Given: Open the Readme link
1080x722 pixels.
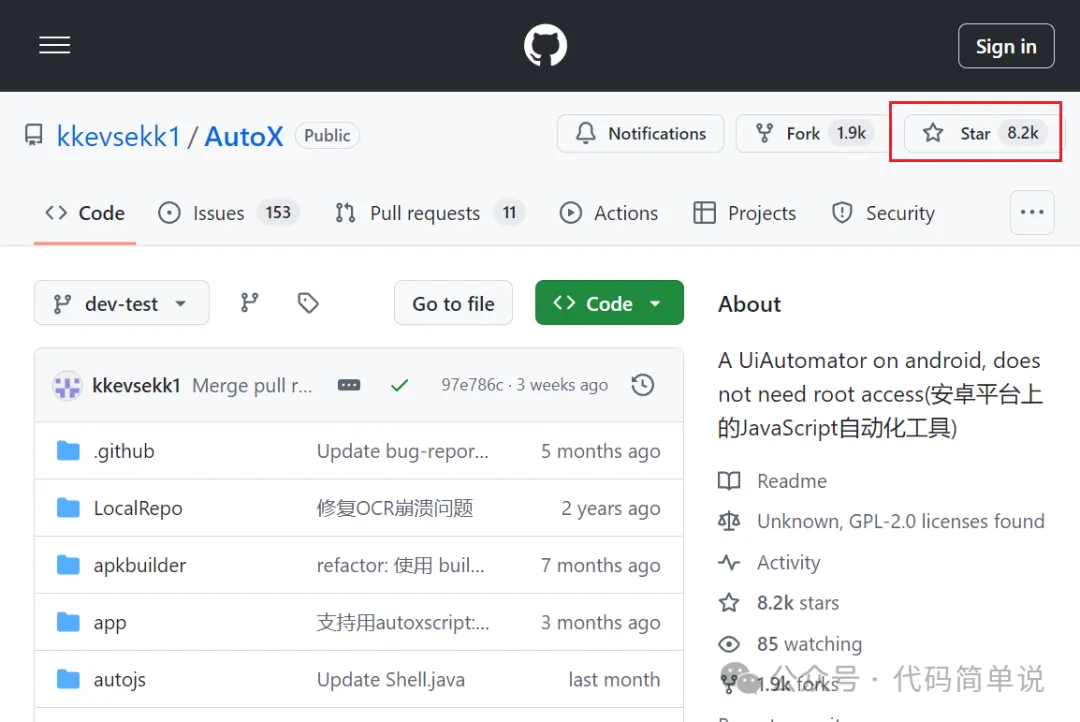Looking at the screenshot, I should [791, 481].
